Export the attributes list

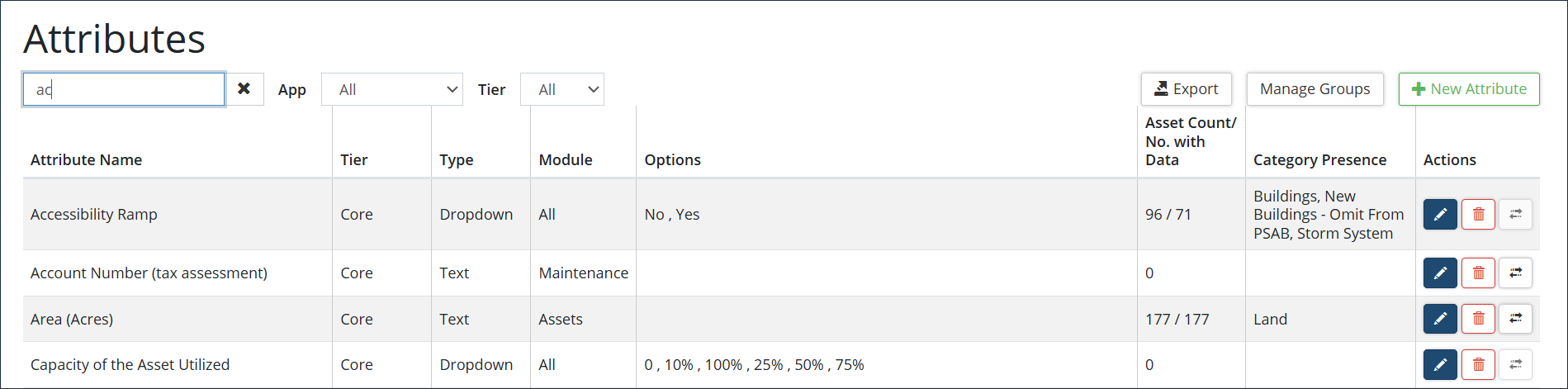[x=1186, y=89]
